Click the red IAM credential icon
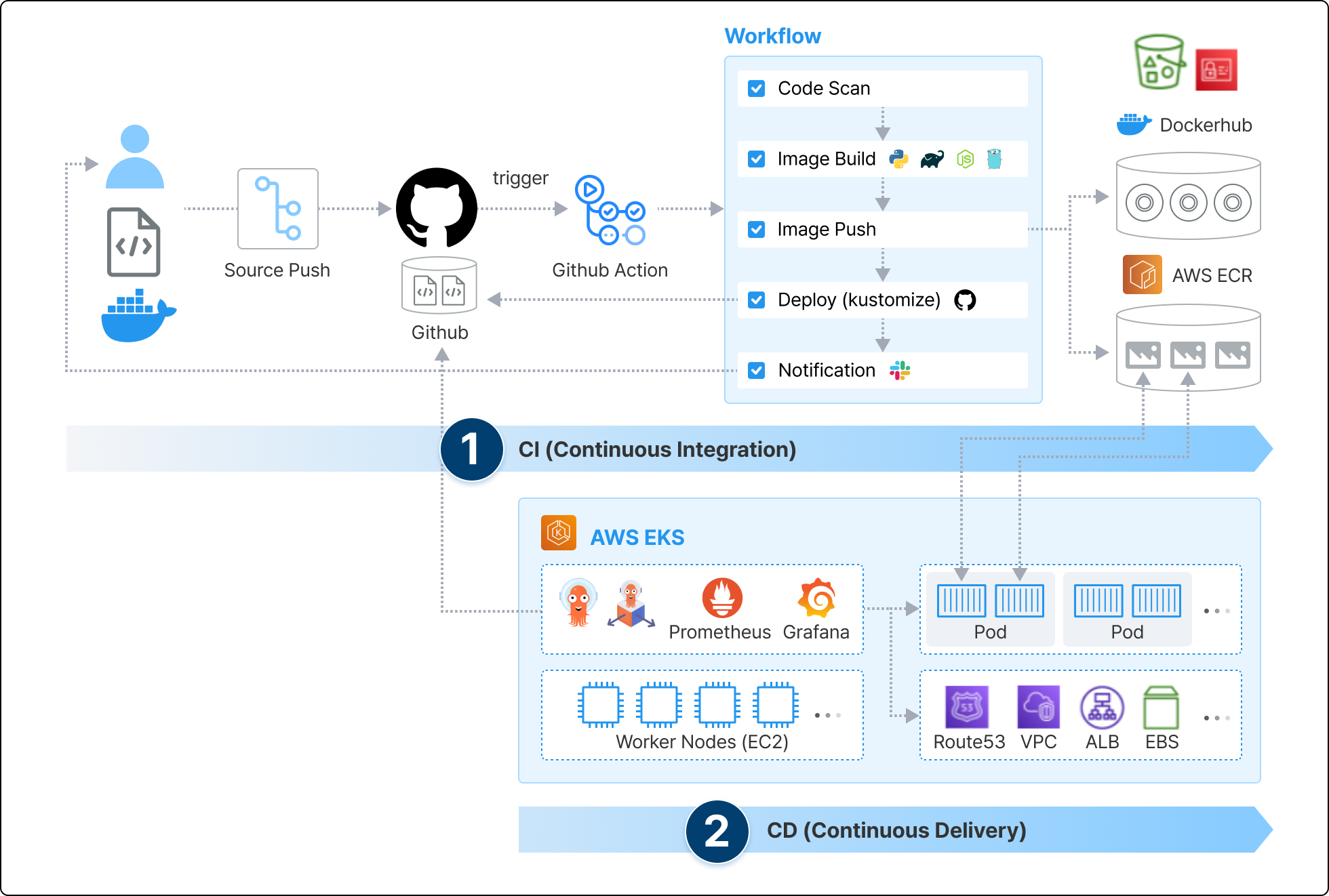1329x896 pixels. (1216, 70)
